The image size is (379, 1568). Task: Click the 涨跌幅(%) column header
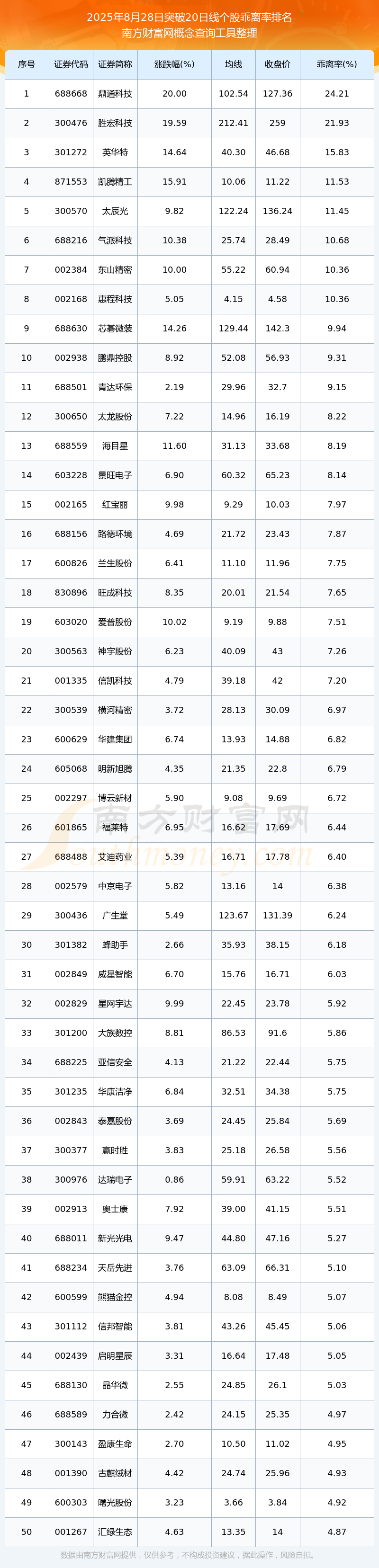pyautogui.click(x=174, y=64)
